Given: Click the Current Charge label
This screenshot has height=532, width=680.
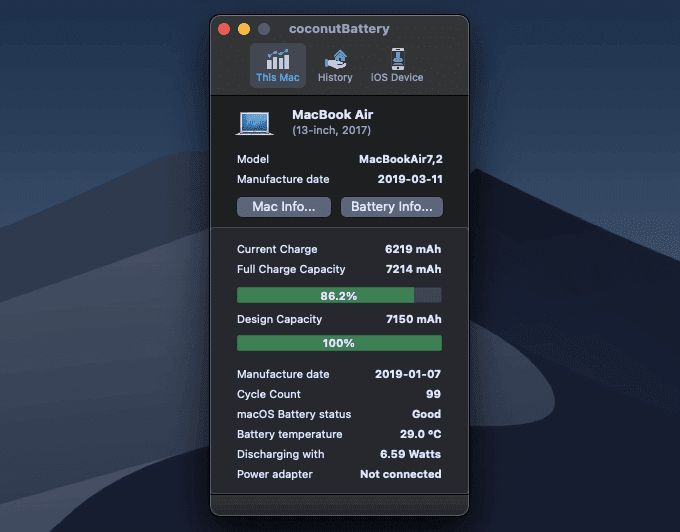Looking at the screenshot, I should click(277, 249).
